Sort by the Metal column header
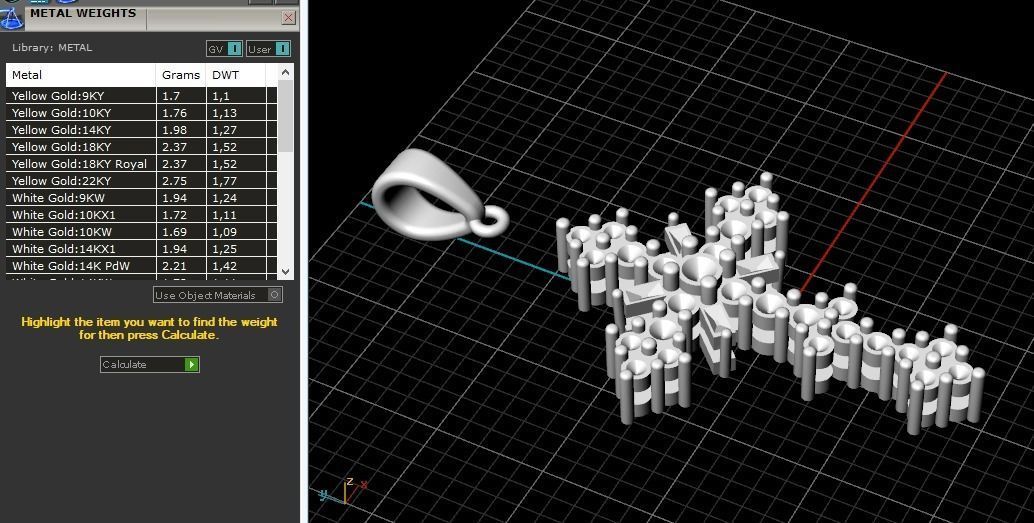The height and width of the screenshot is (523, 1034). pyautogui.click(x=80, y=75)
